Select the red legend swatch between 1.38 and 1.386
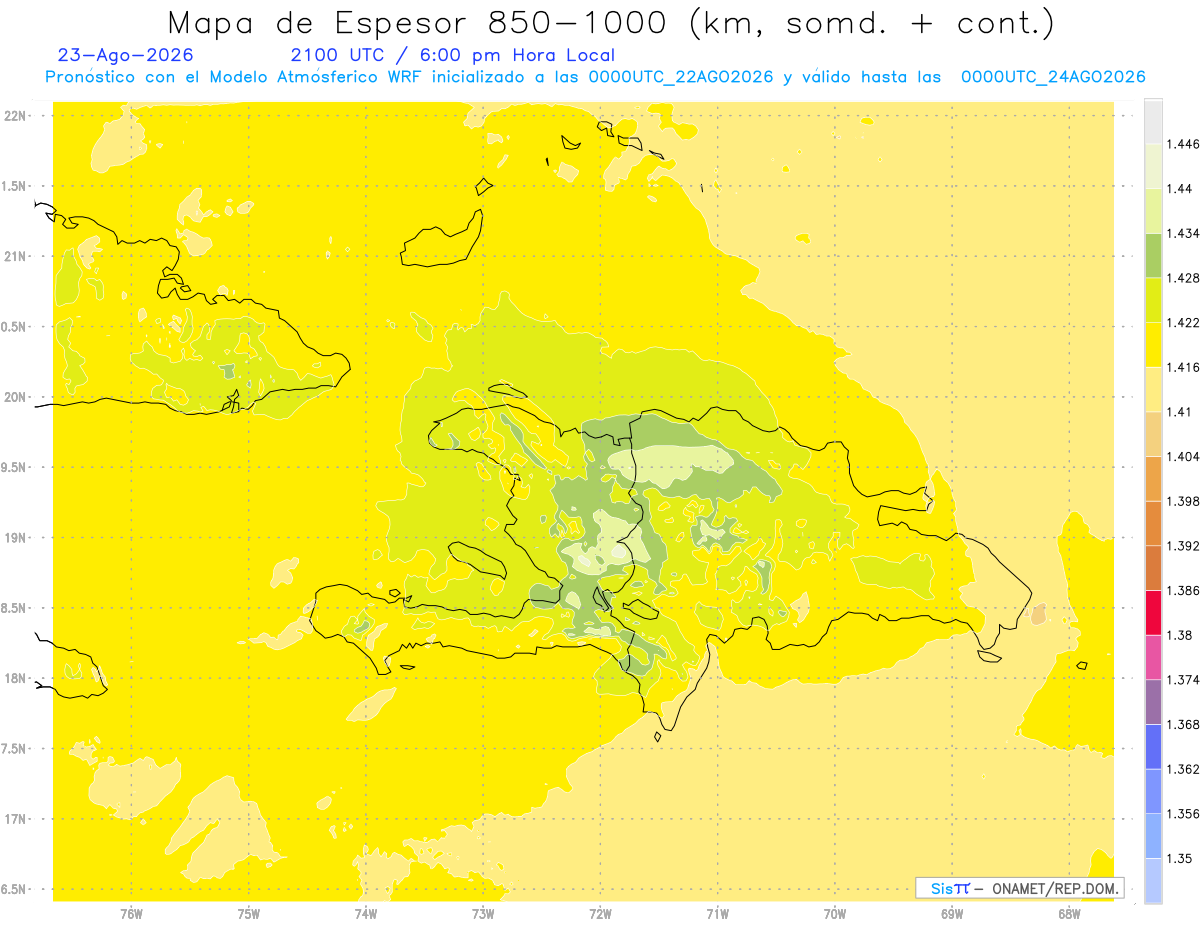1200x927 pixels. (x=1153, y=612)
